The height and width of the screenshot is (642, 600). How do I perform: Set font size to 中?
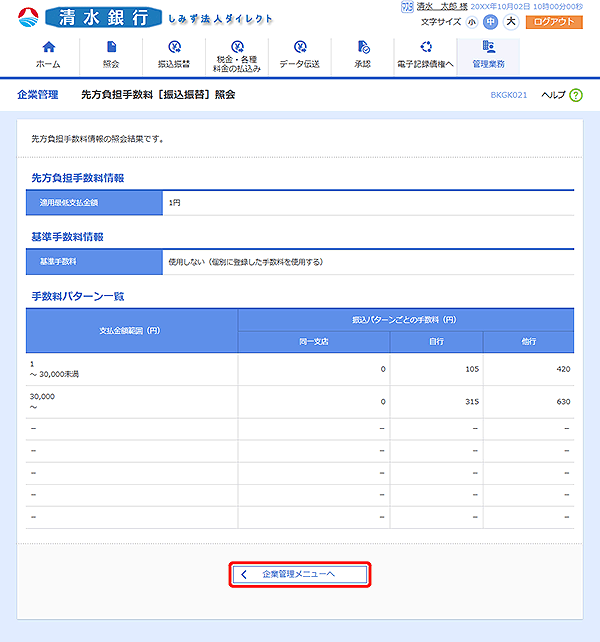click(x=490, y=21)
